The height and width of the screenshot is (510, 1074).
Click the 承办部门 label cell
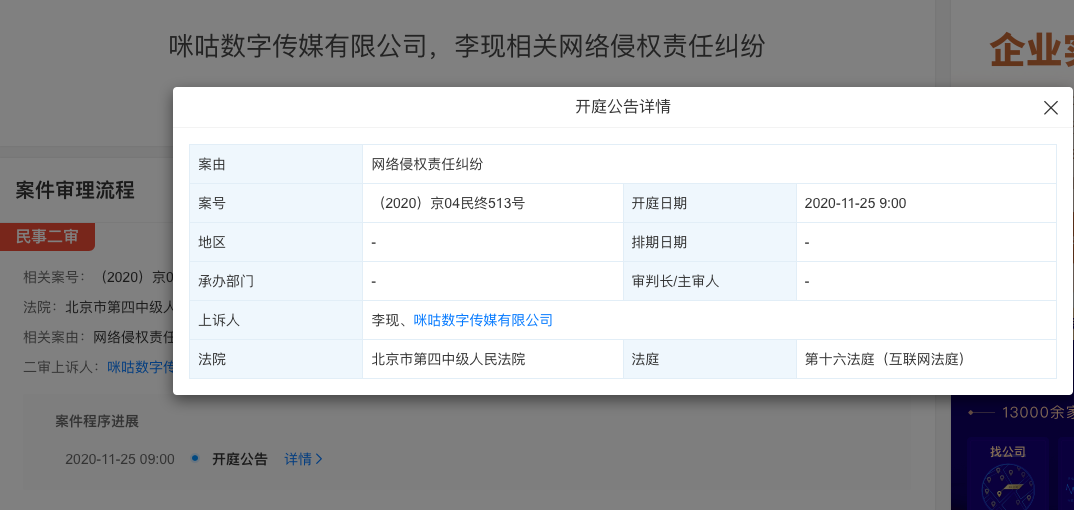276,281
